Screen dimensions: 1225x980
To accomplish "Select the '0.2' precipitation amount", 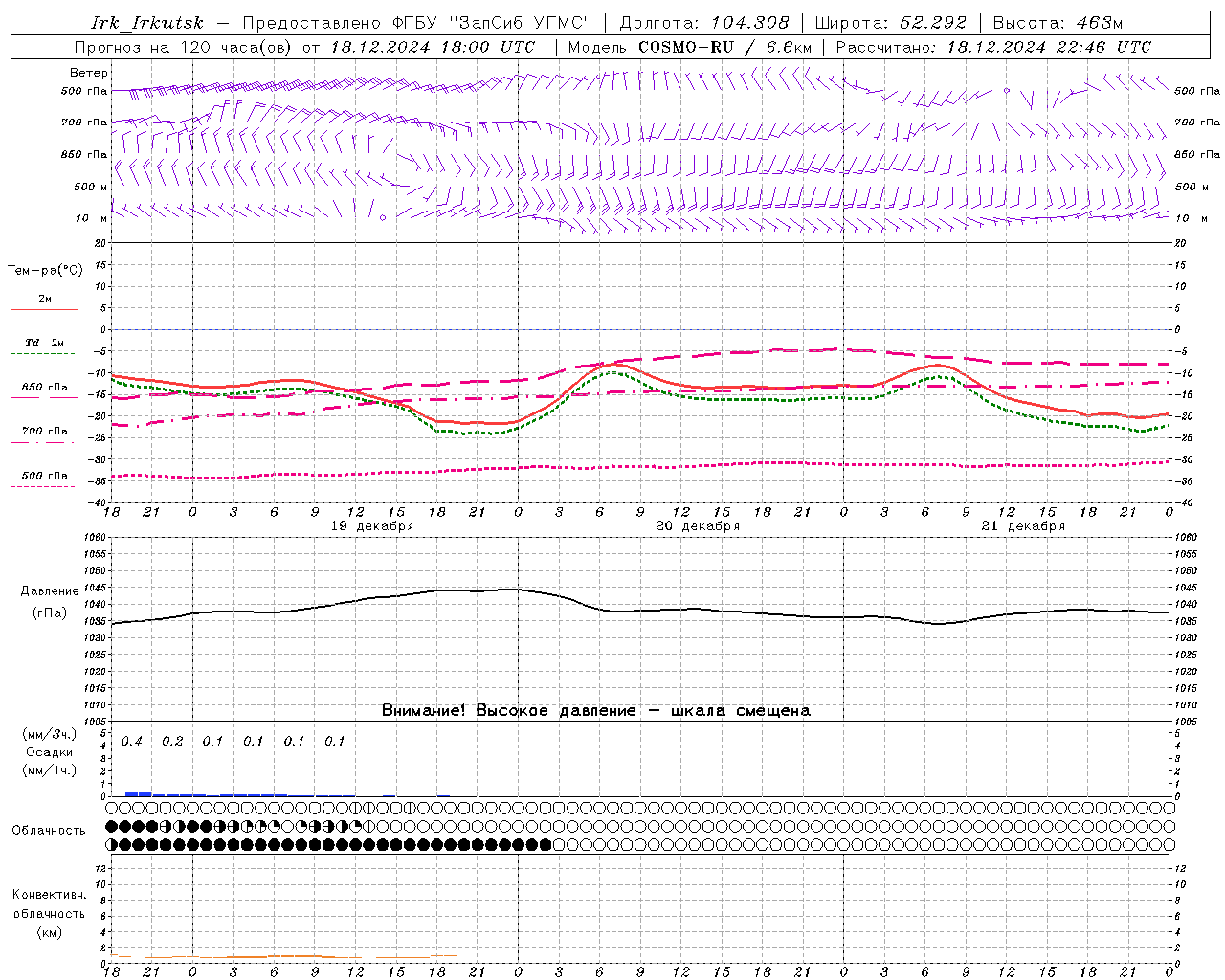I will click(172, 742).
